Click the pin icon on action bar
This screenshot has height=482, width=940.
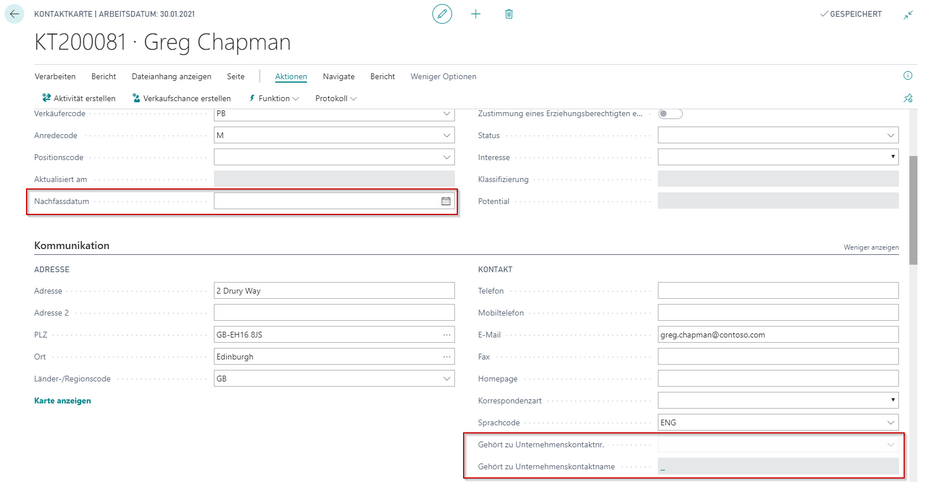click(908, 98)
